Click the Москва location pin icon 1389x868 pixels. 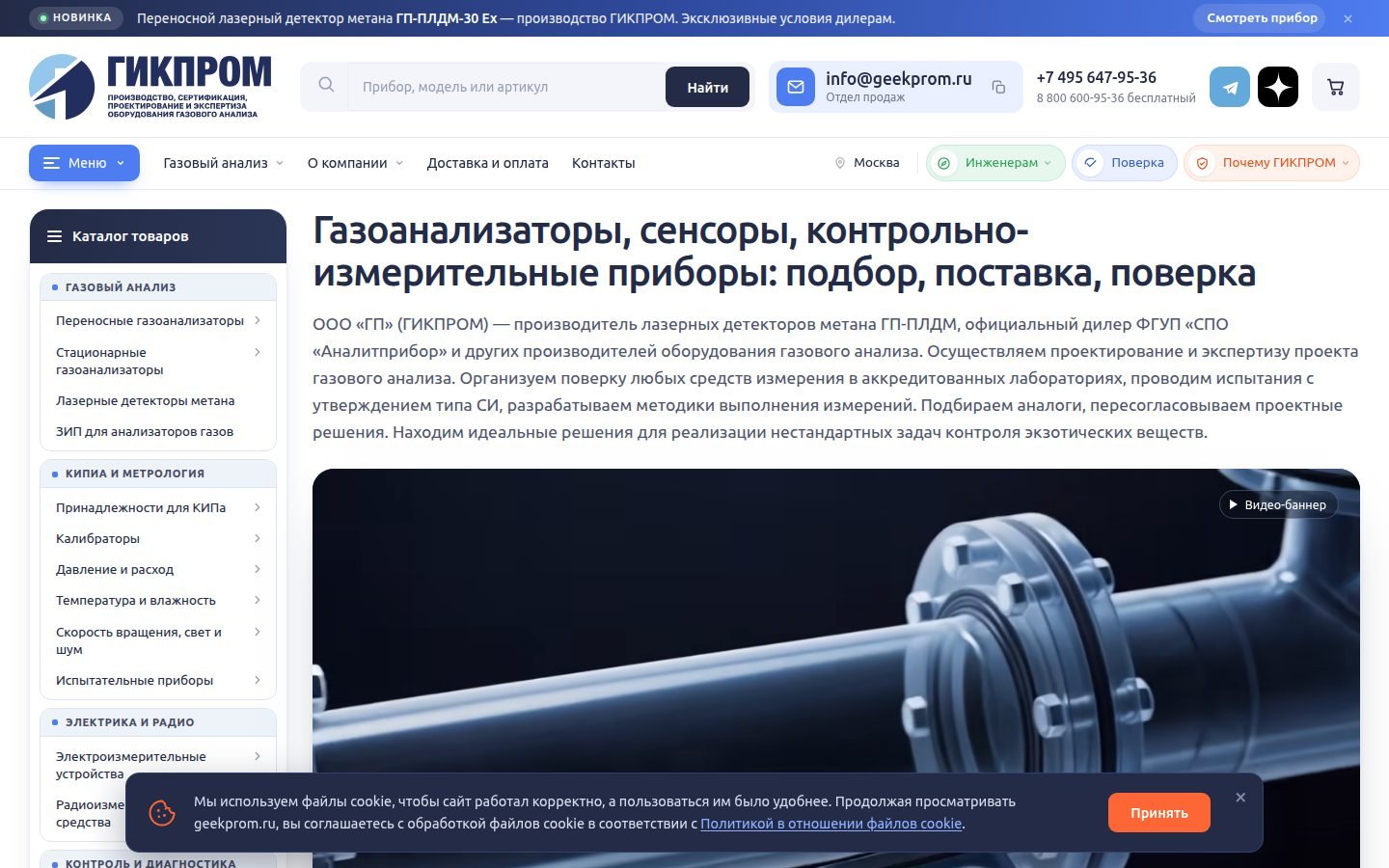coord(839,163)
